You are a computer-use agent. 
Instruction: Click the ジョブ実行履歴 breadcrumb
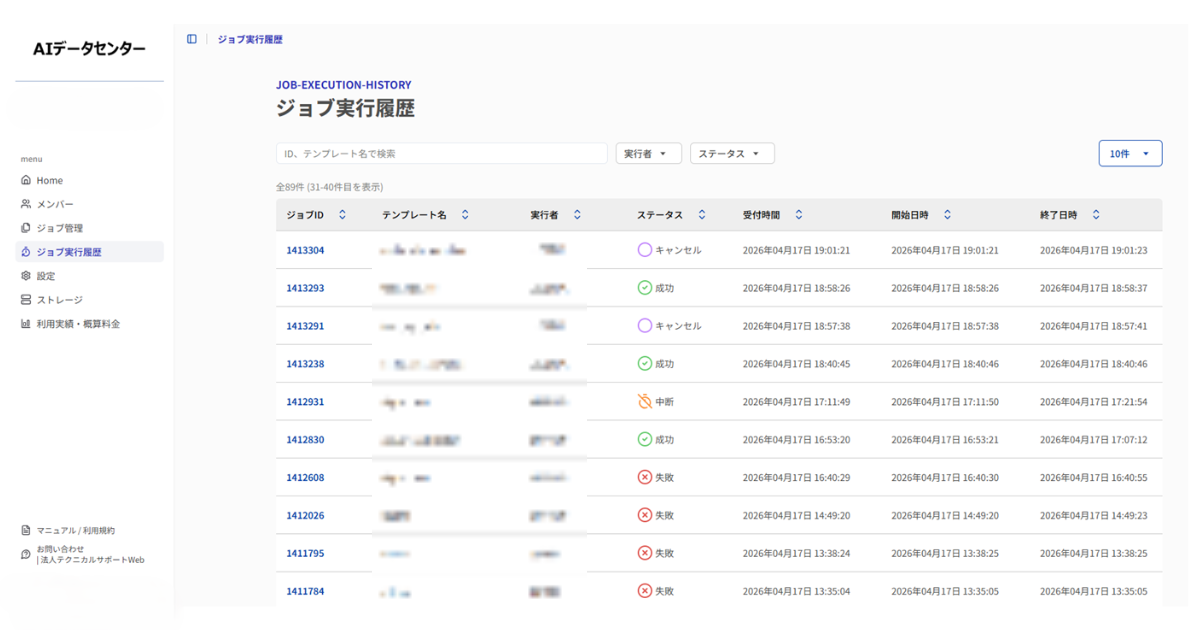coord(250,39)
